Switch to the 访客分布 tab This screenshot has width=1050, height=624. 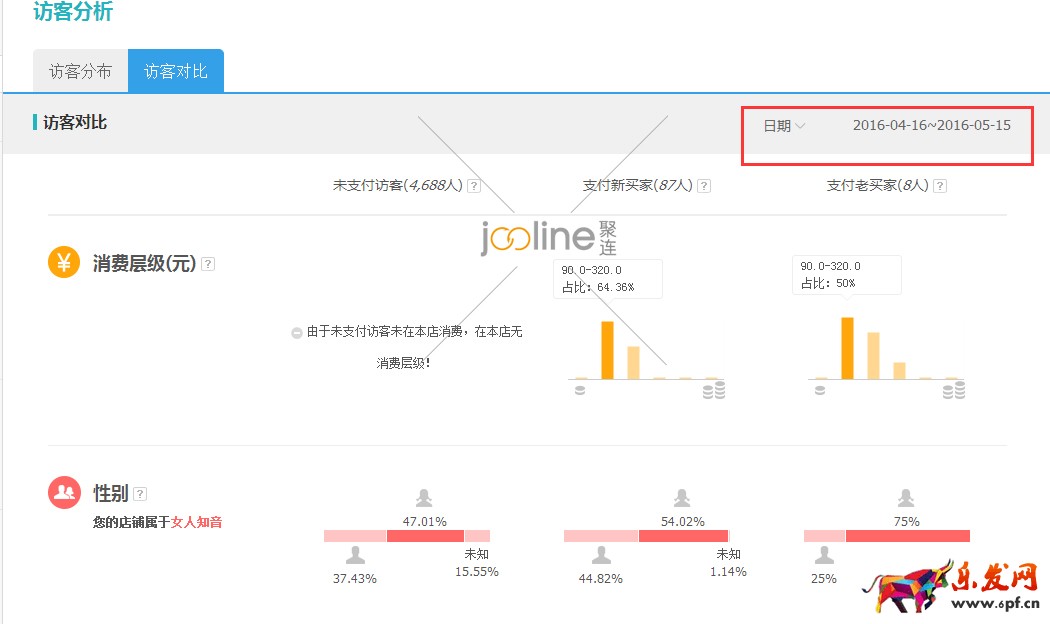click(x=80, y=72)
